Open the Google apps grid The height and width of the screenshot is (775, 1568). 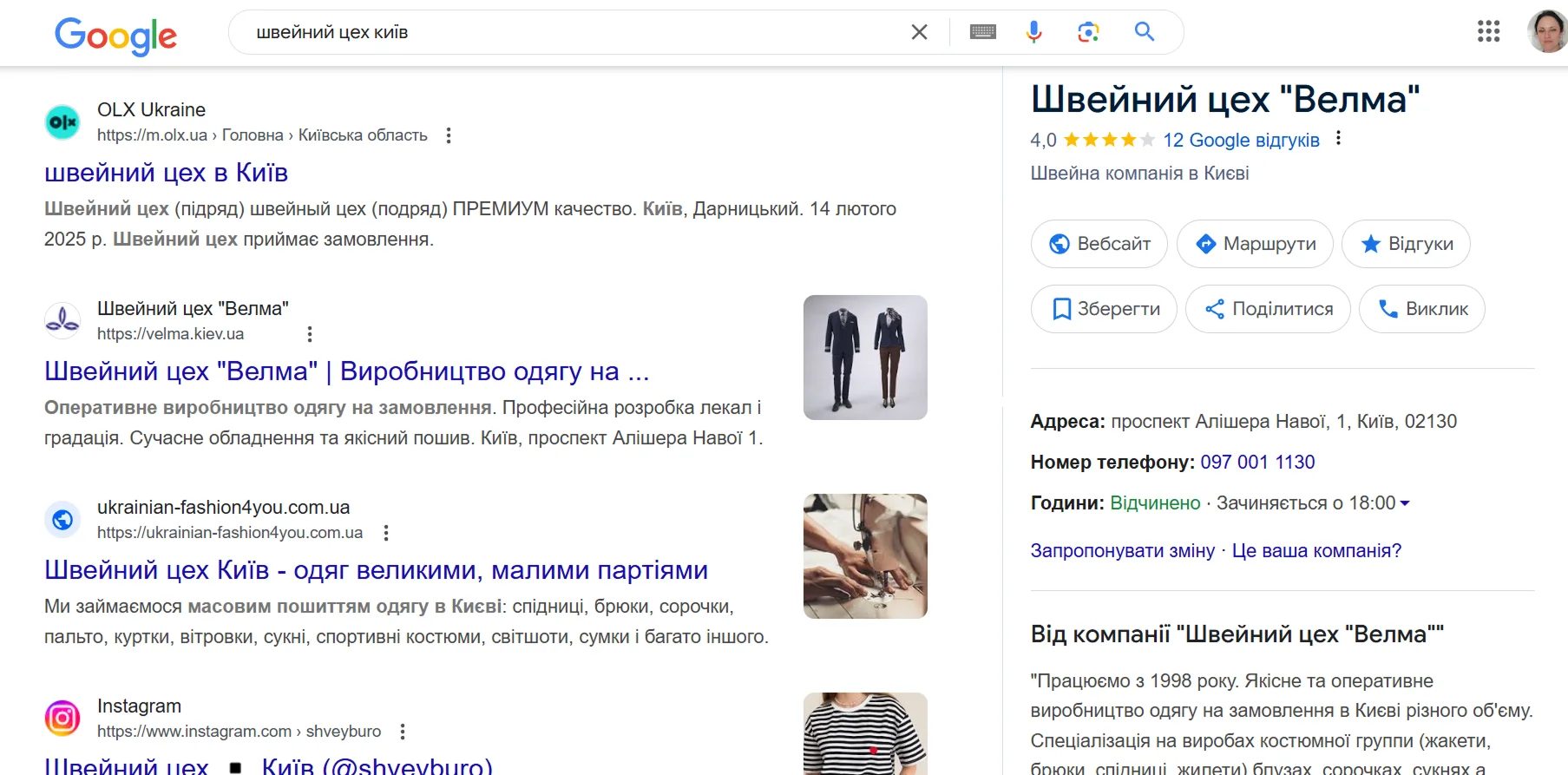point(1488,32)
